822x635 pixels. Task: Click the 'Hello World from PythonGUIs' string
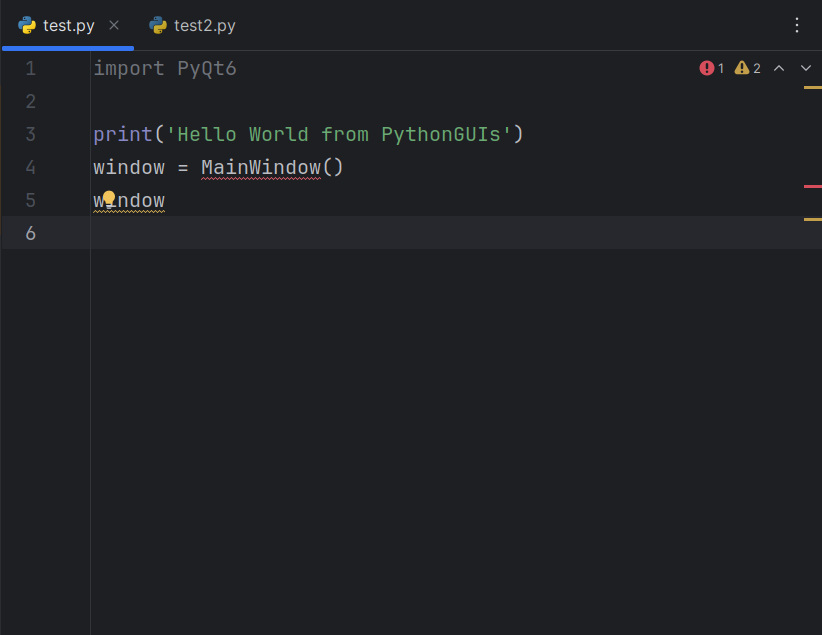[x=339, y=135]
